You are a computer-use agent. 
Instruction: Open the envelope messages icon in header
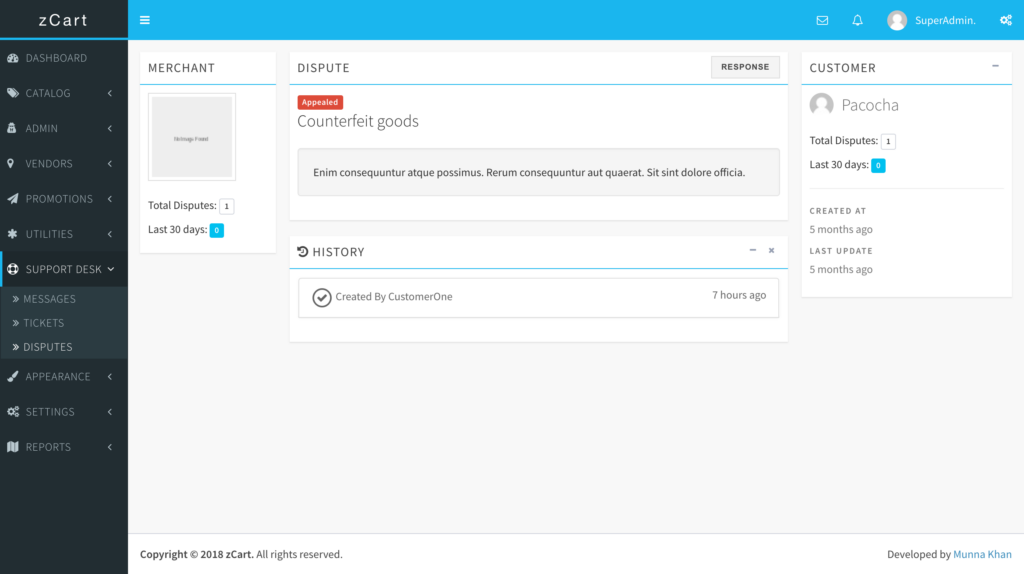pyautogui.click(x=822, y=20)
